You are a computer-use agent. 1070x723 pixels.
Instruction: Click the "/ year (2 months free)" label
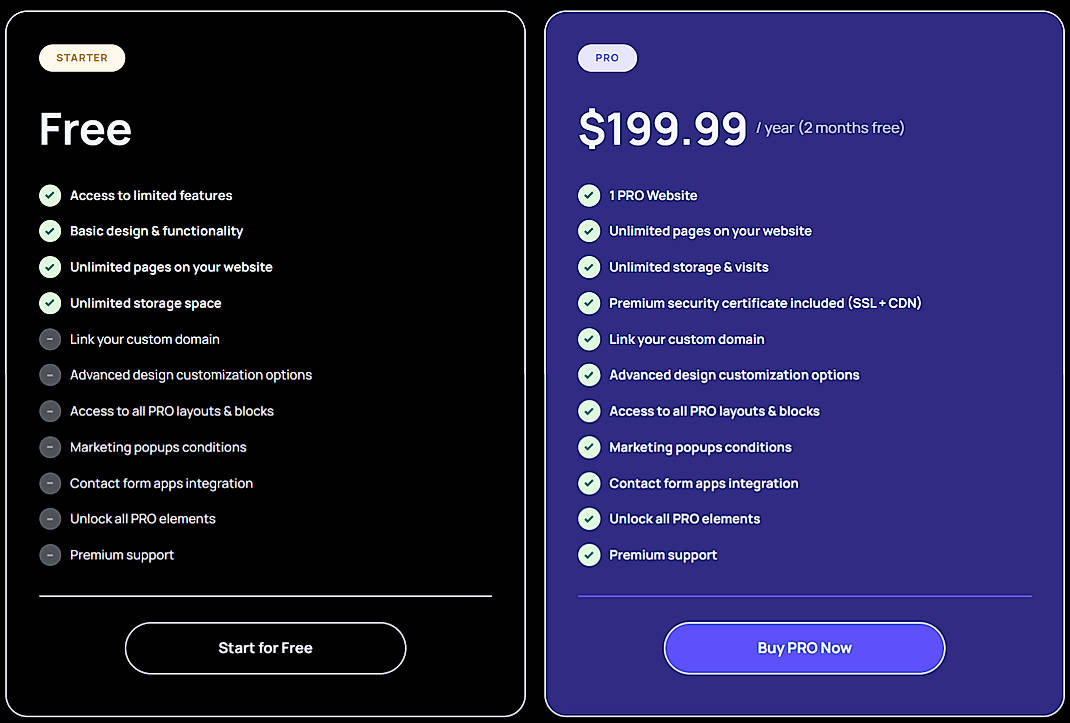pyautogui.click(x=830, y=128)
